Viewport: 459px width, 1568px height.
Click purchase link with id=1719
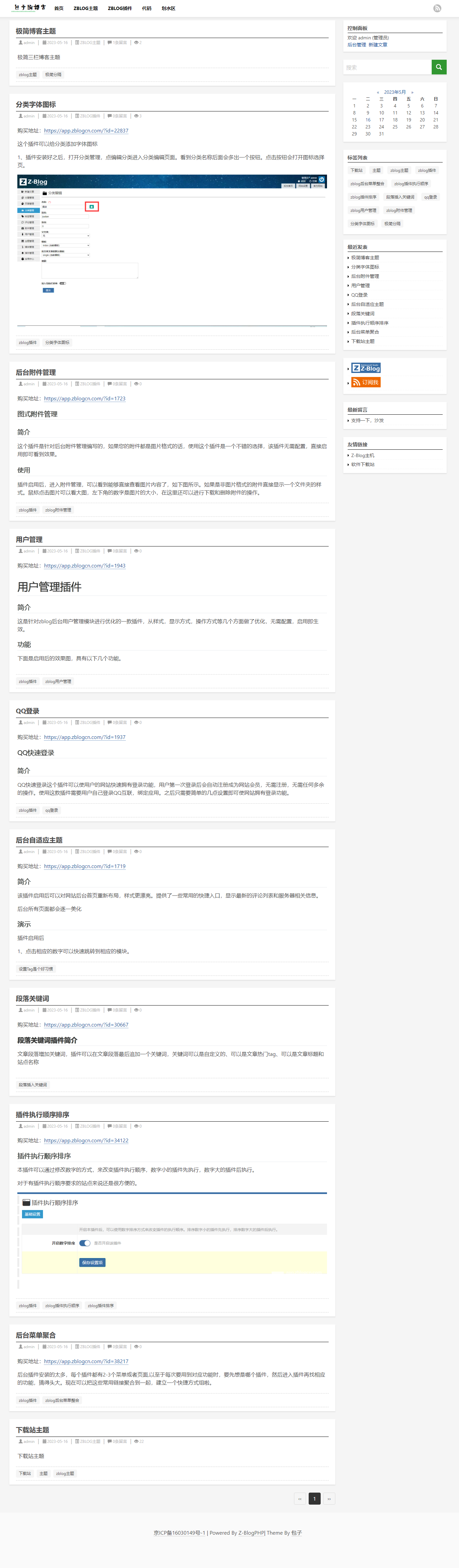tap(85, 866)
